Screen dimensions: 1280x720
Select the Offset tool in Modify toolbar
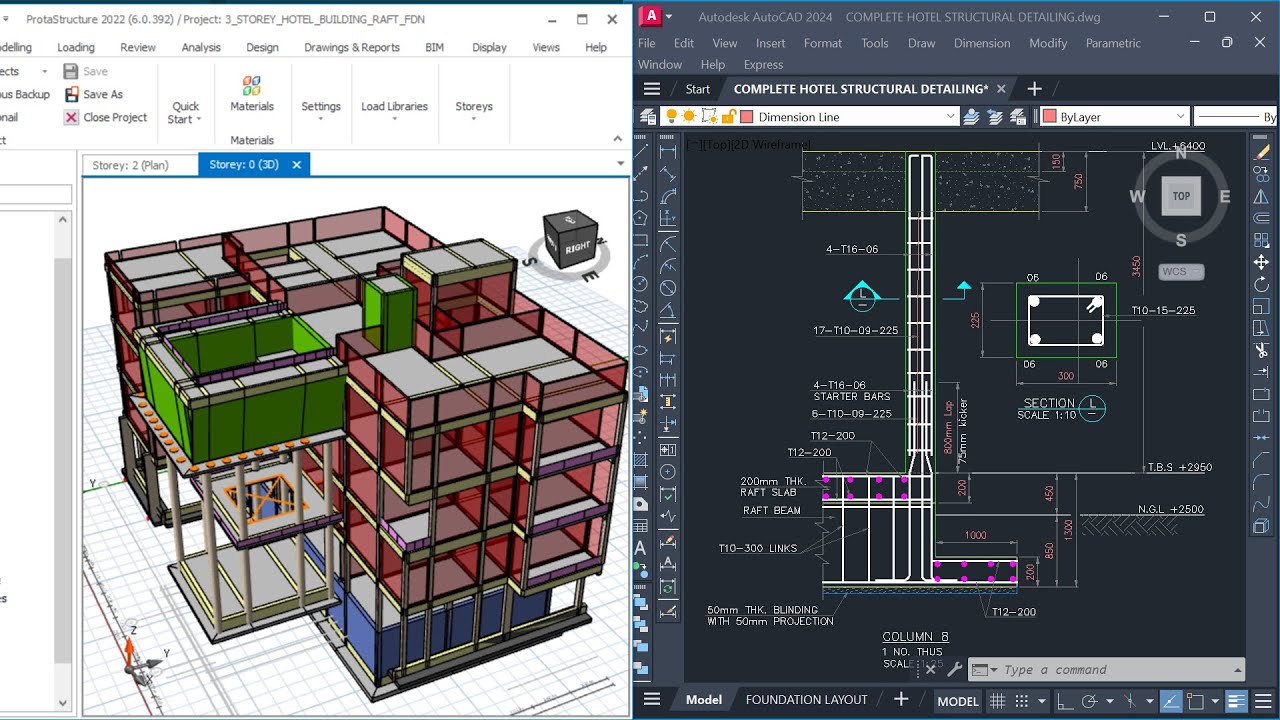tap(1262, 218)
